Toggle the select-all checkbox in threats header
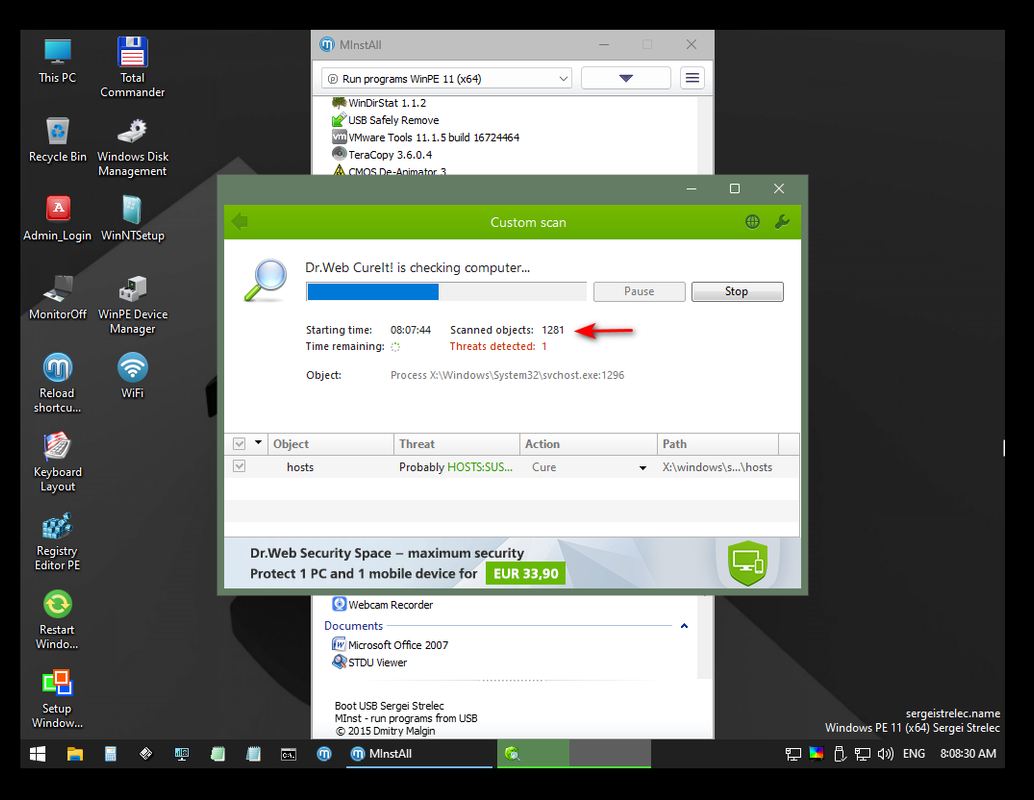Image resolution: width=1034 pixels, height=800 pixels. click(239, 444)
